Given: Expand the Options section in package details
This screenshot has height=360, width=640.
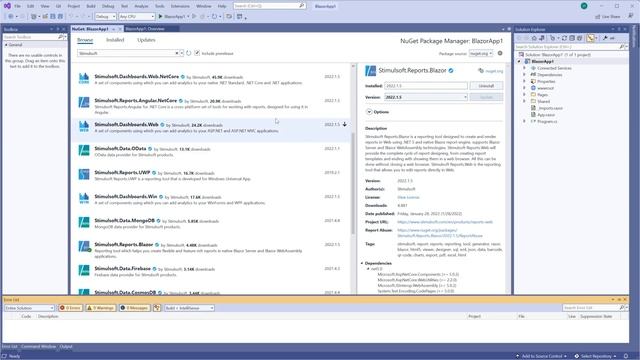Looking at the screenshot, I should click(369, 112).
